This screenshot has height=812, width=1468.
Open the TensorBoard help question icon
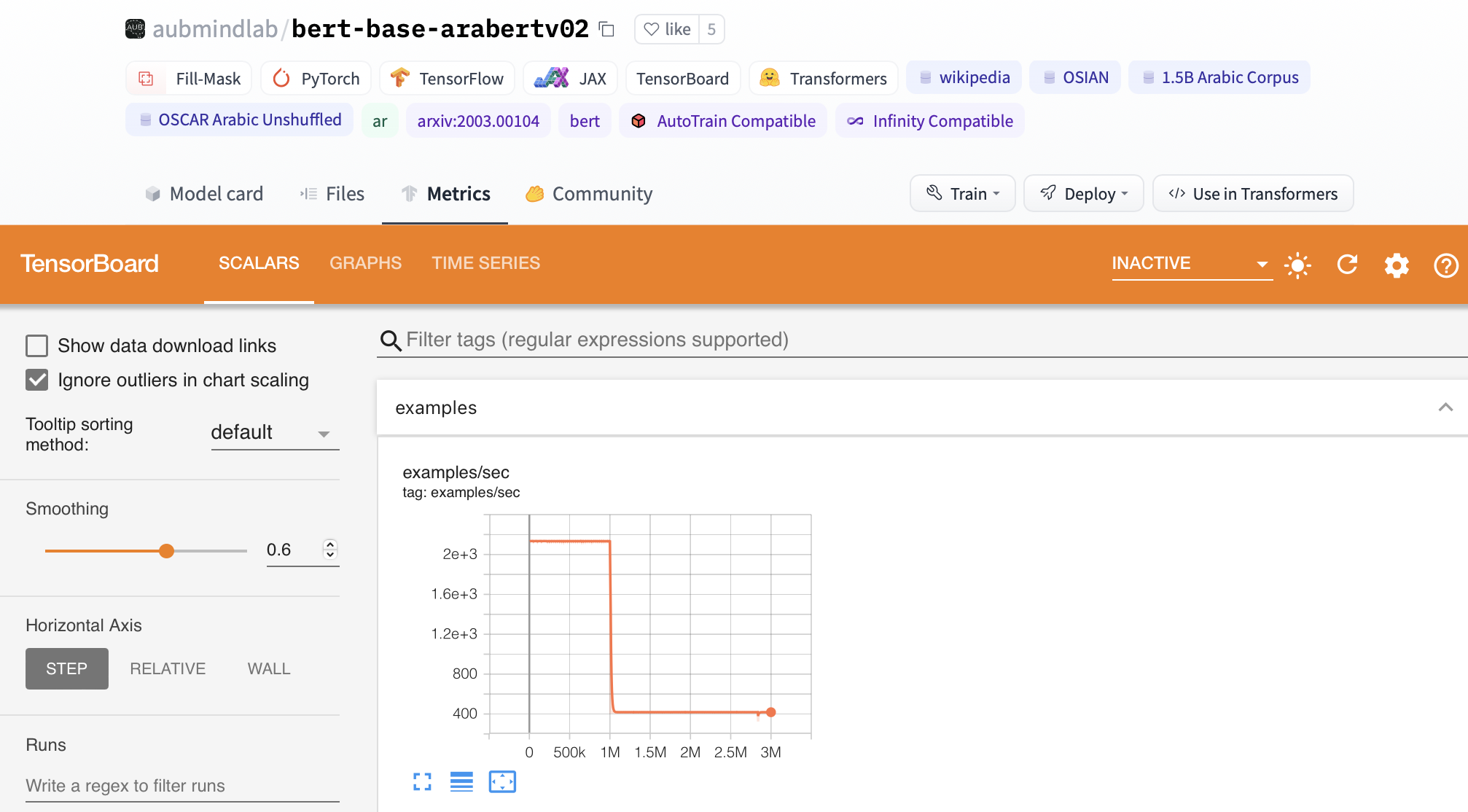tap(1445, 265)
